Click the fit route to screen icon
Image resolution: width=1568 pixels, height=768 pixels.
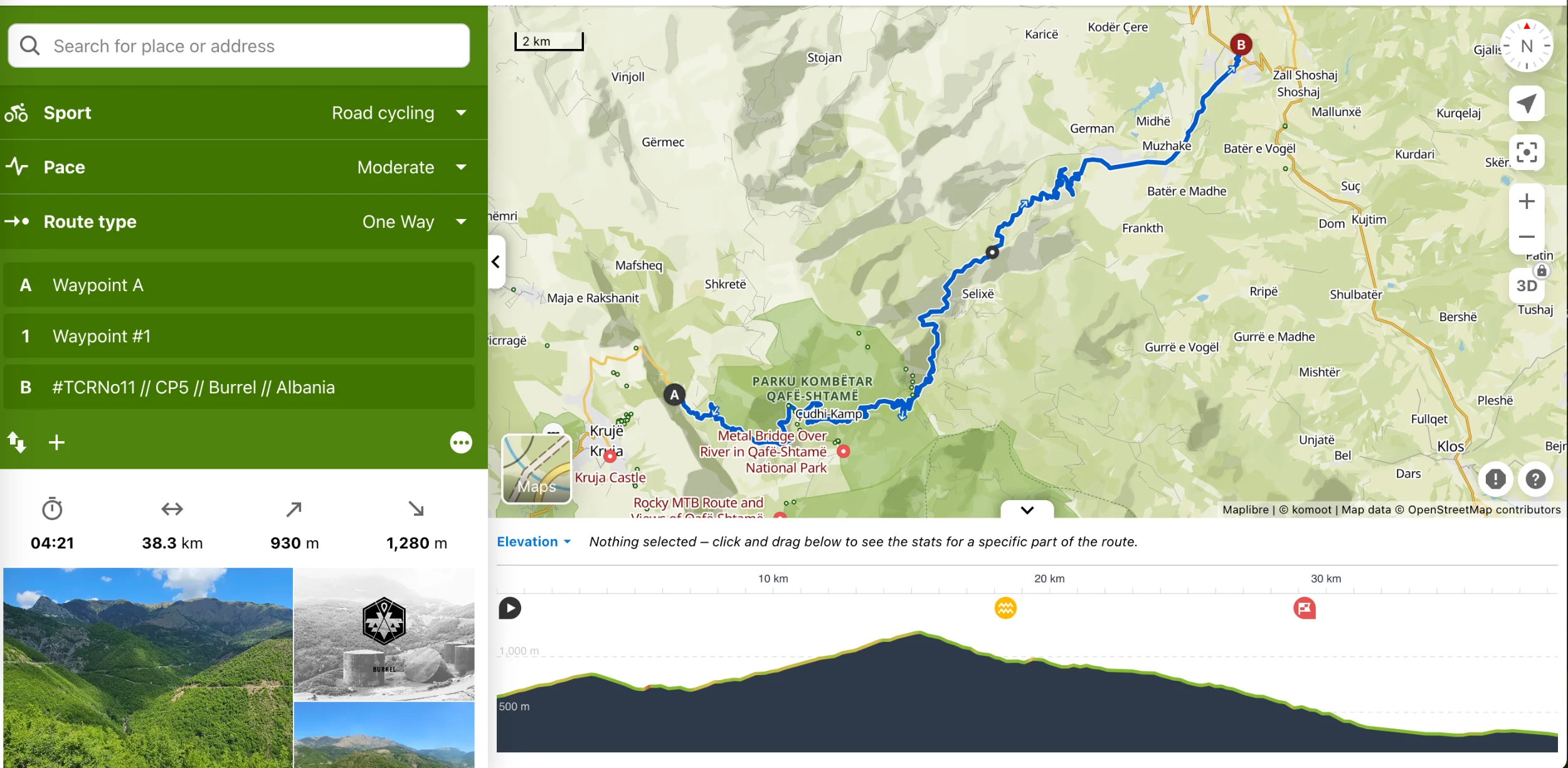(1527, 152)
